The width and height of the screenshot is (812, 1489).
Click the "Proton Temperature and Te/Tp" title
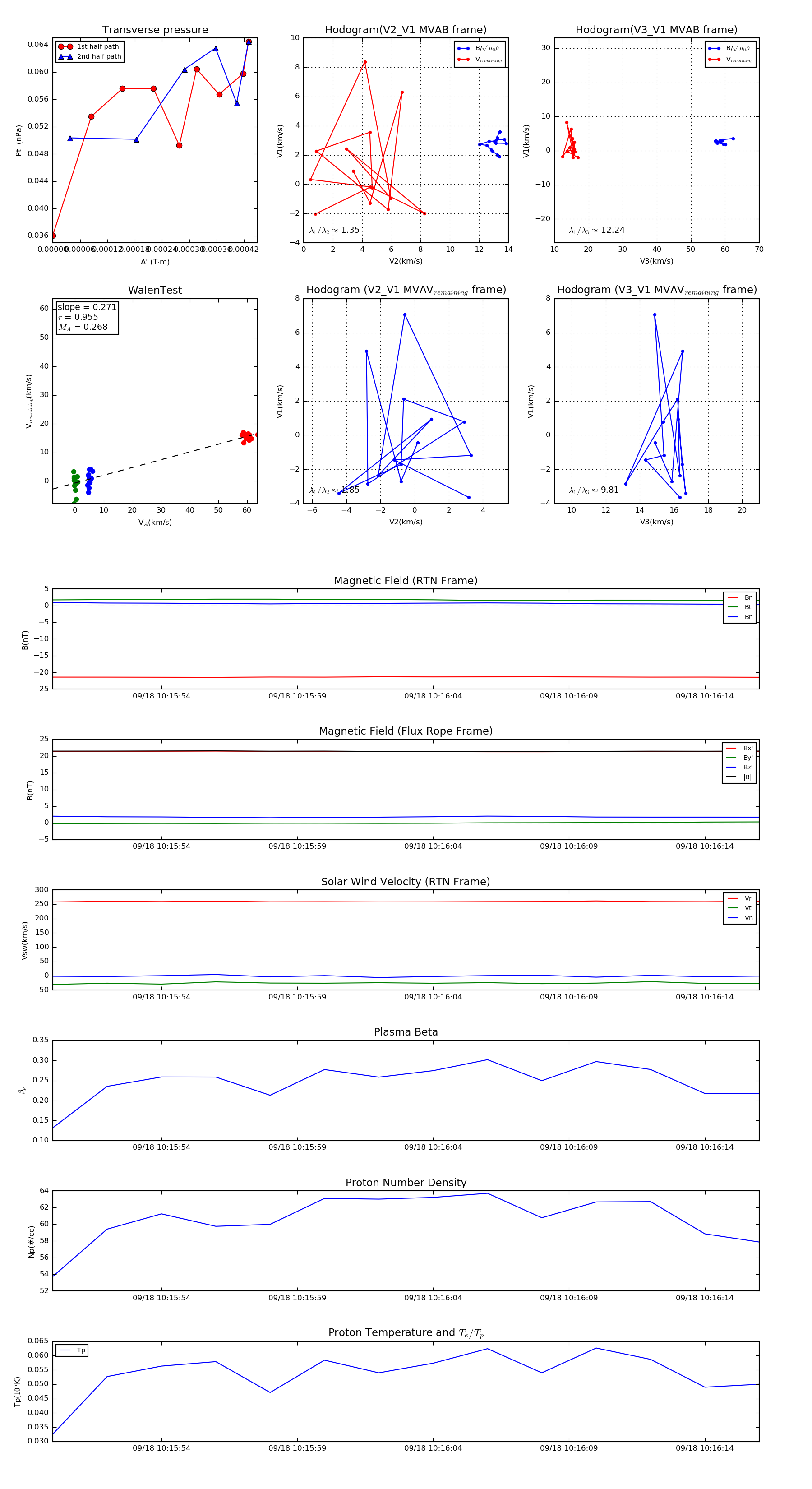(406, 1333)
